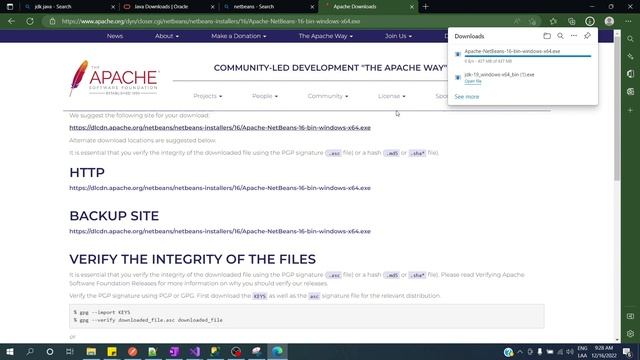Viewport: 640px width, 360px height.
Task: Click the Microsoft Edge taskbar icon
Action: click(277, 351)
